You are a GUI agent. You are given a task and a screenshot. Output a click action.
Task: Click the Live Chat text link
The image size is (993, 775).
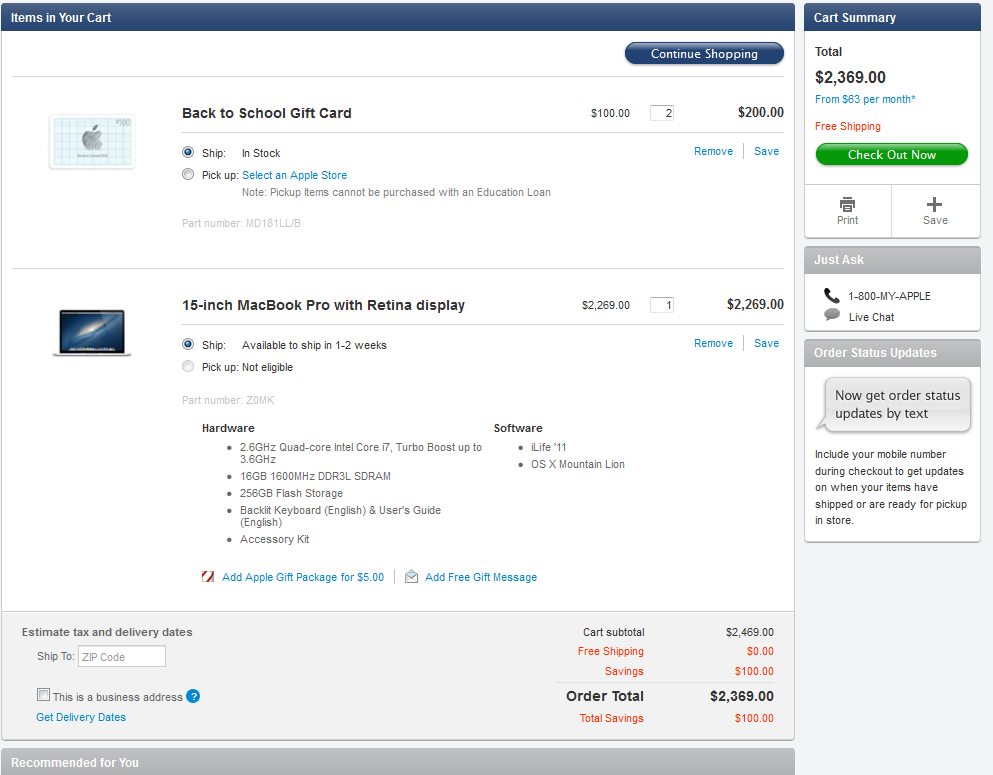pyautogui.click(x=871, y=317)
